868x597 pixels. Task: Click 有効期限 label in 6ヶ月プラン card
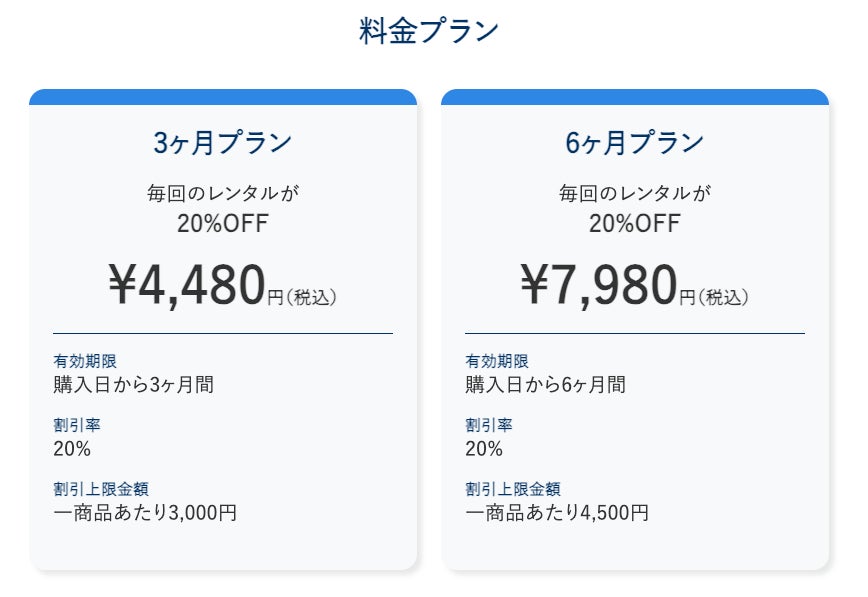tap(497, 361)
